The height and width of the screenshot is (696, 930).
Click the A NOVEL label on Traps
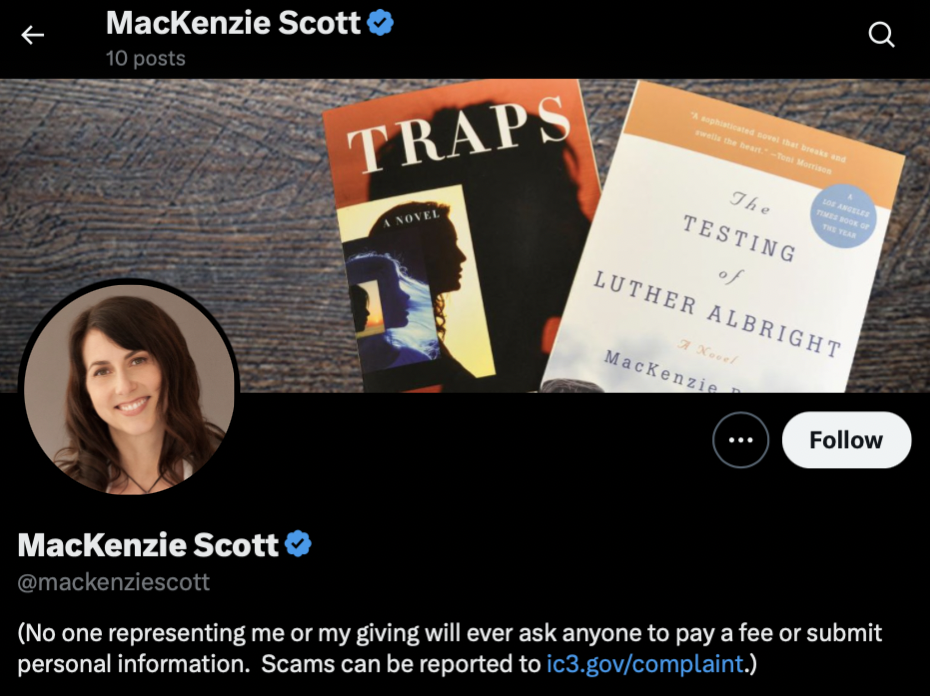point(412,218)
